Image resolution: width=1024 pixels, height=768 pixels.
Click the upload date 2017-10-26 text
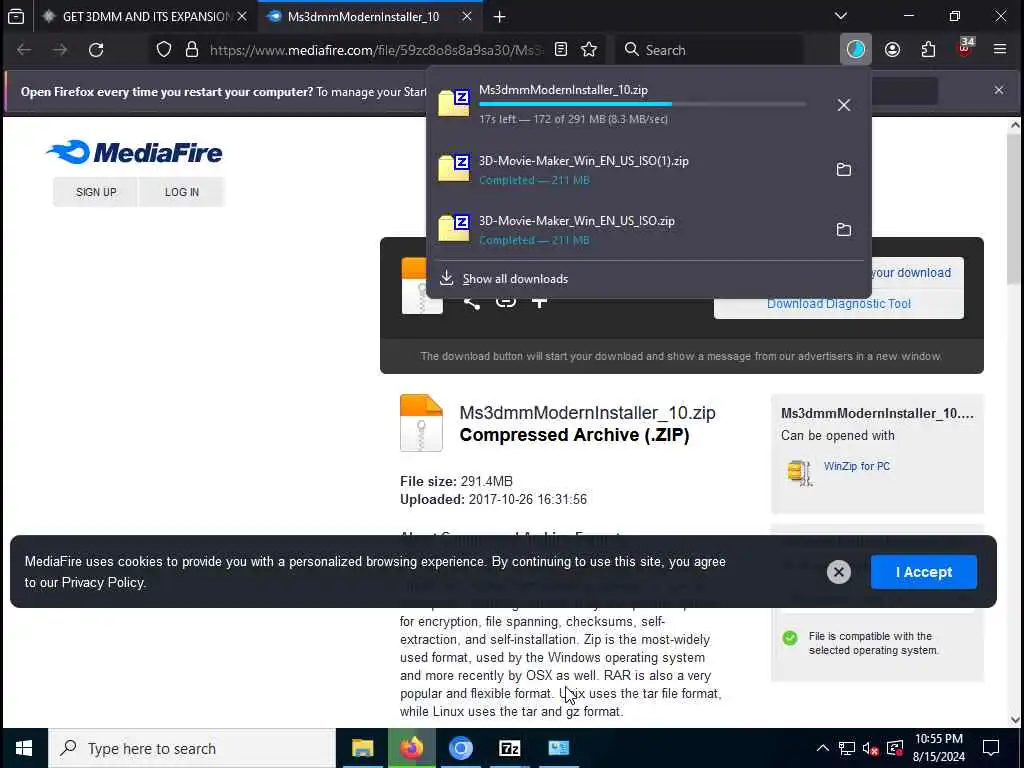493,500
